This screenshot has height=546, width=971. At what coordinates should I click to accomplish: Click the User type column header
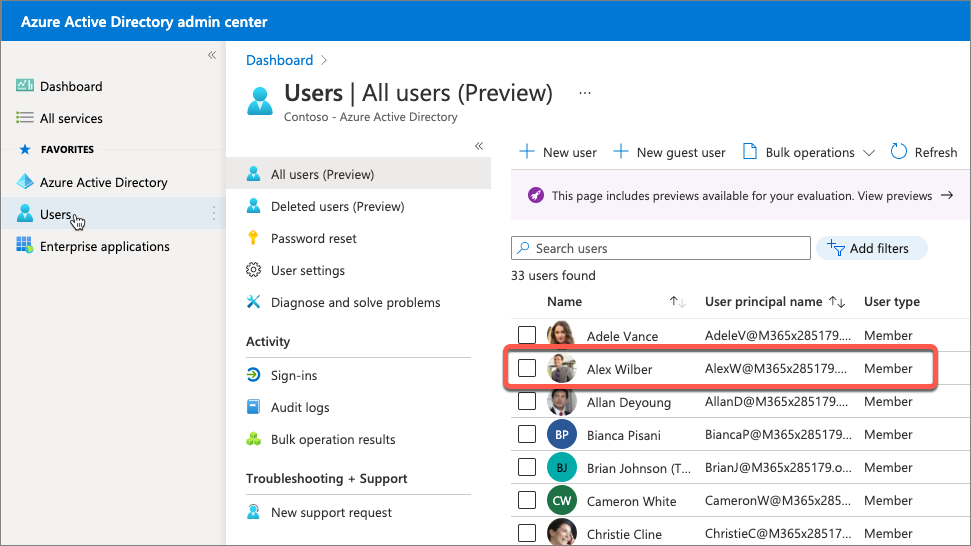pyautogui.click(x=892, y=301)
